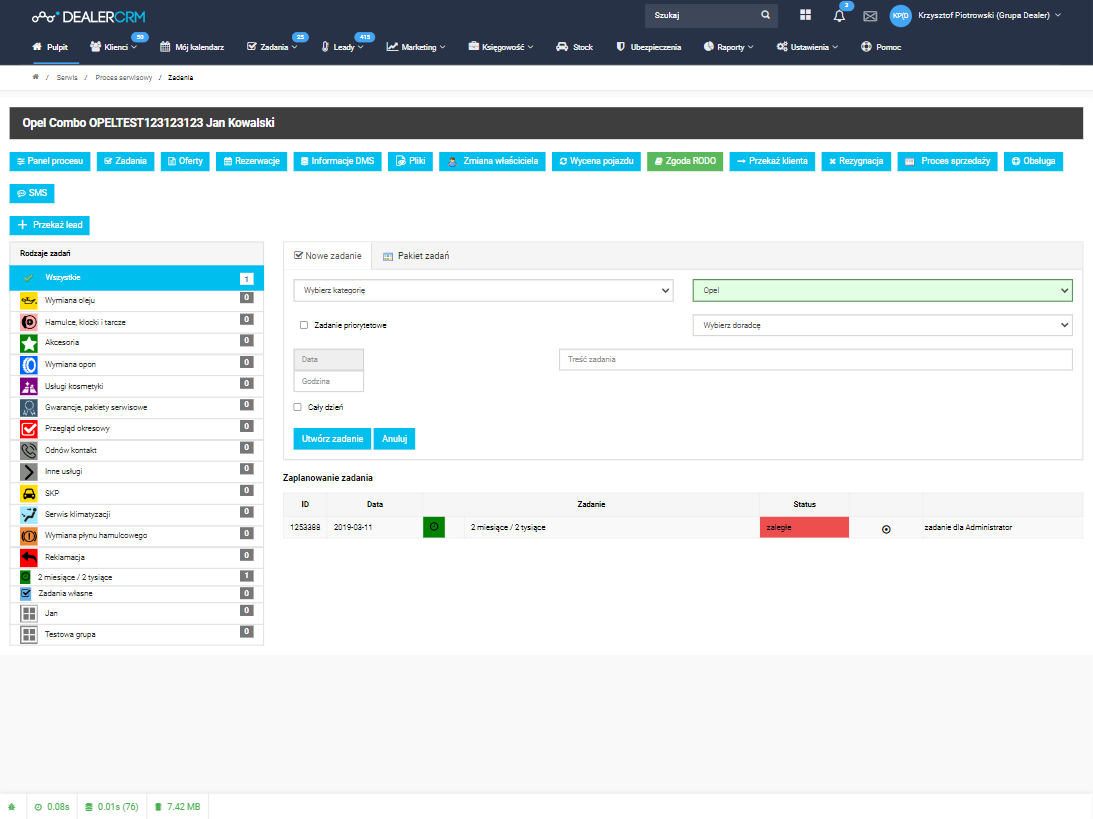Open the green Opel brand dropdown
Viewport: 1093px width, 819px height.
882,291
